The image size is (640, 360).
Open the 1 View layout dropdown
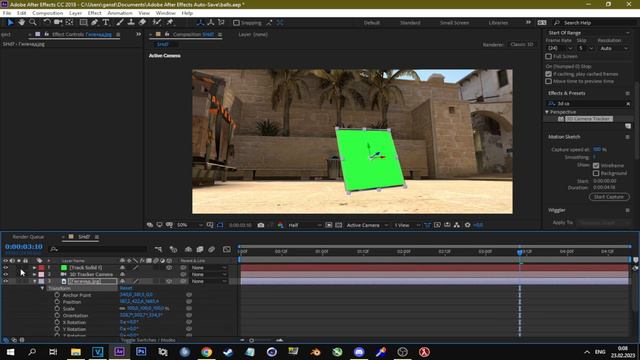click(x=407, y=225)
